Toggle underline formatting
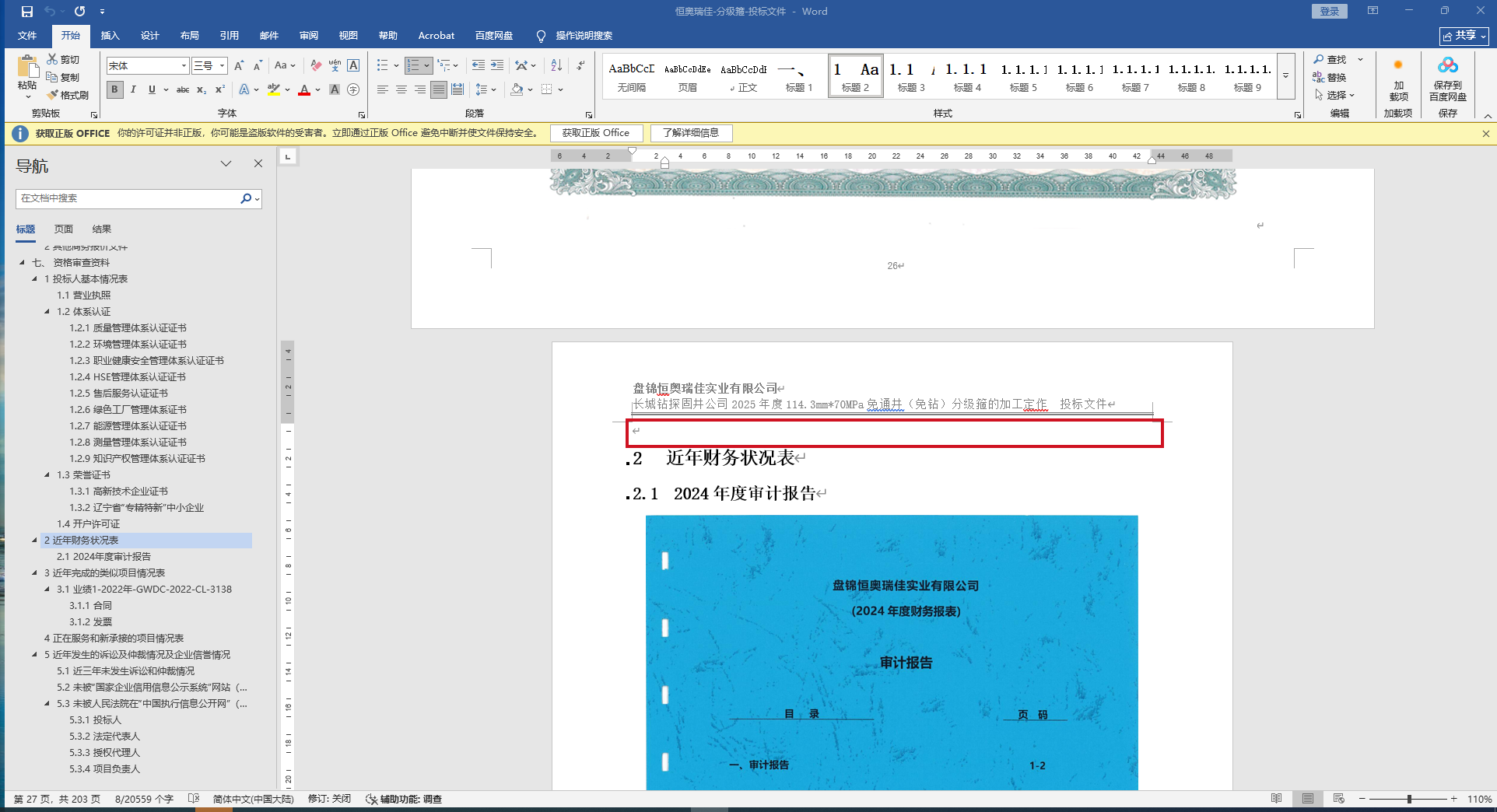Screen dimensions: 1497x812 coord(152,89)
